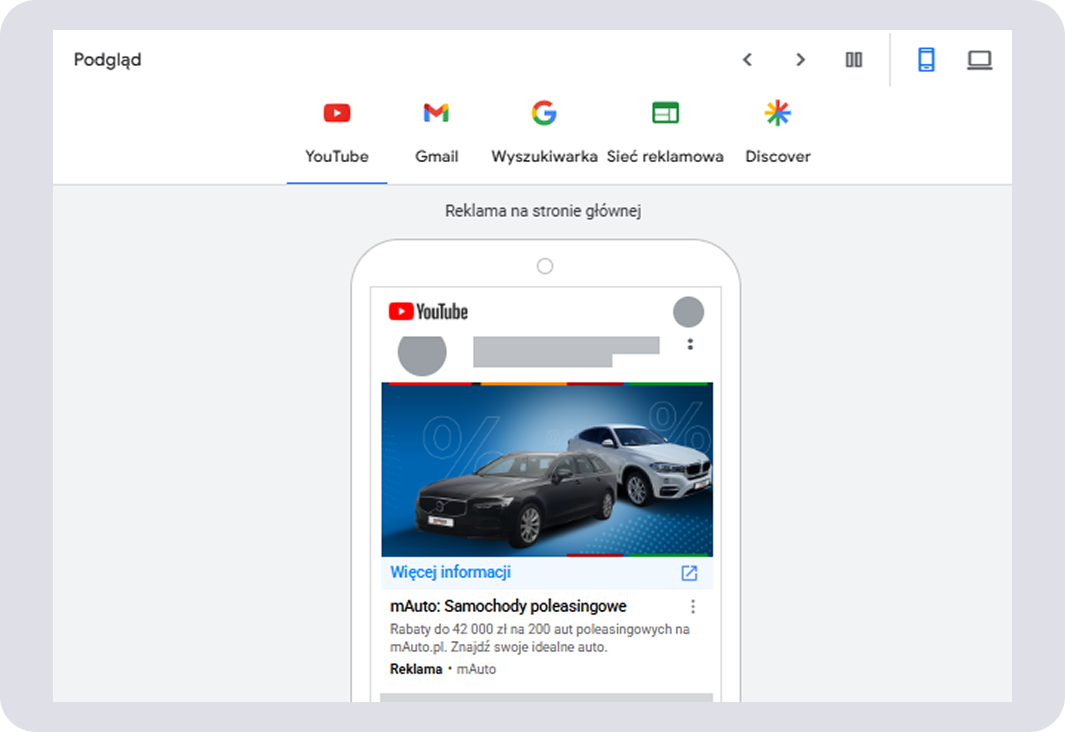The width and height of the screenshot is (1065, 732).
Task: Click the mAuto: Samochody poleasingowe headline
Action: point(508,606)
